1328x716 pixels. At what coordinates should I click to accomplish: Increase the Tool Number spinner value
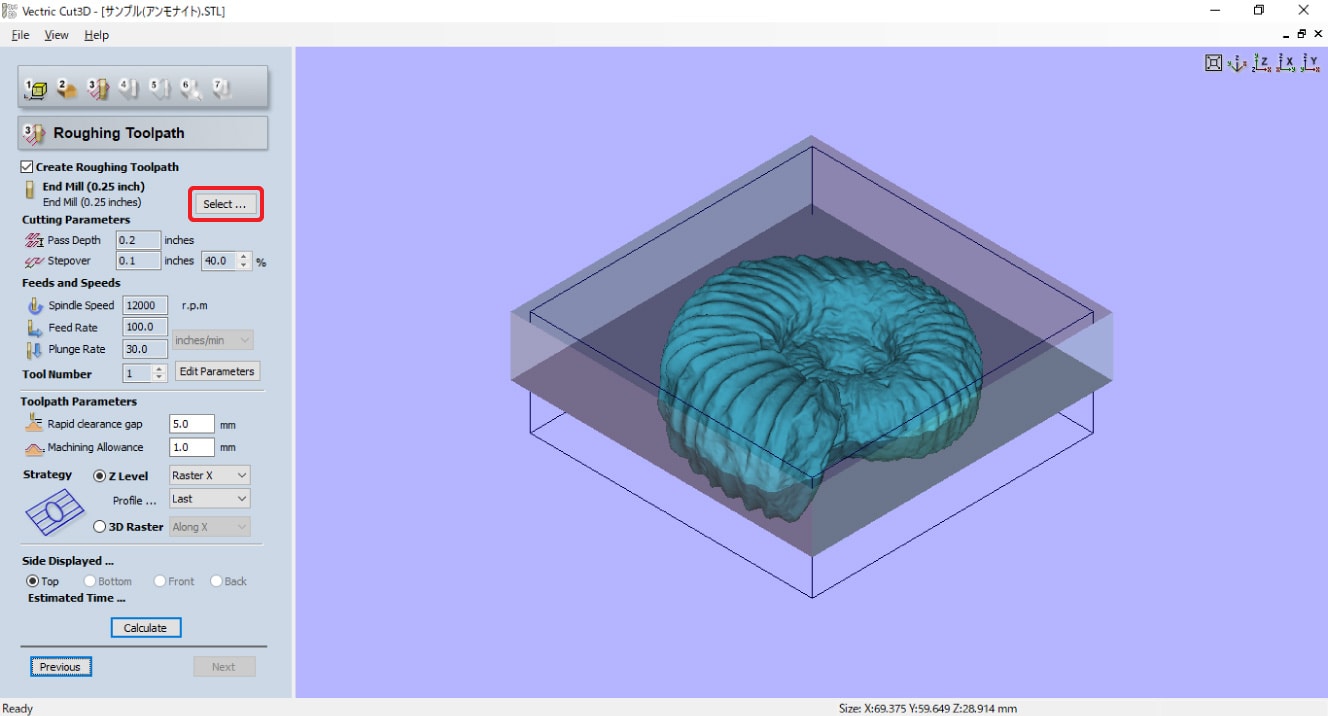point(160,369)
